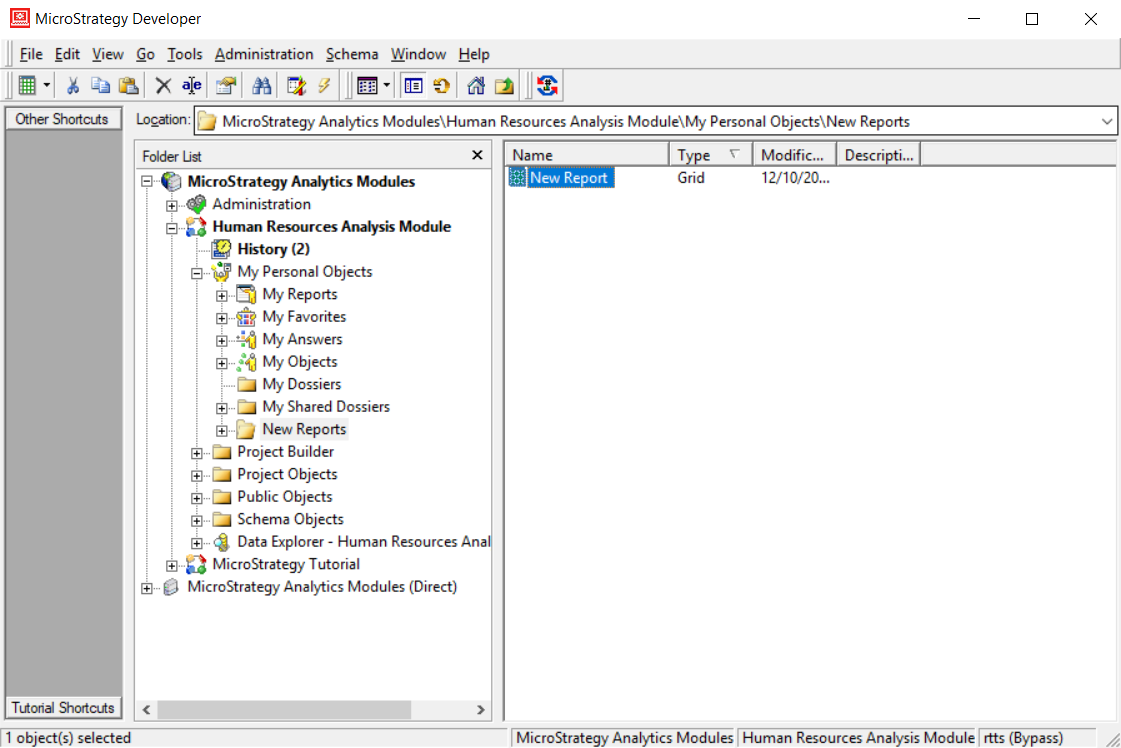This screenshot has width=1121, height=748.
Task: Click the My Favorites folder icon
Action: [x=246, y=317]
